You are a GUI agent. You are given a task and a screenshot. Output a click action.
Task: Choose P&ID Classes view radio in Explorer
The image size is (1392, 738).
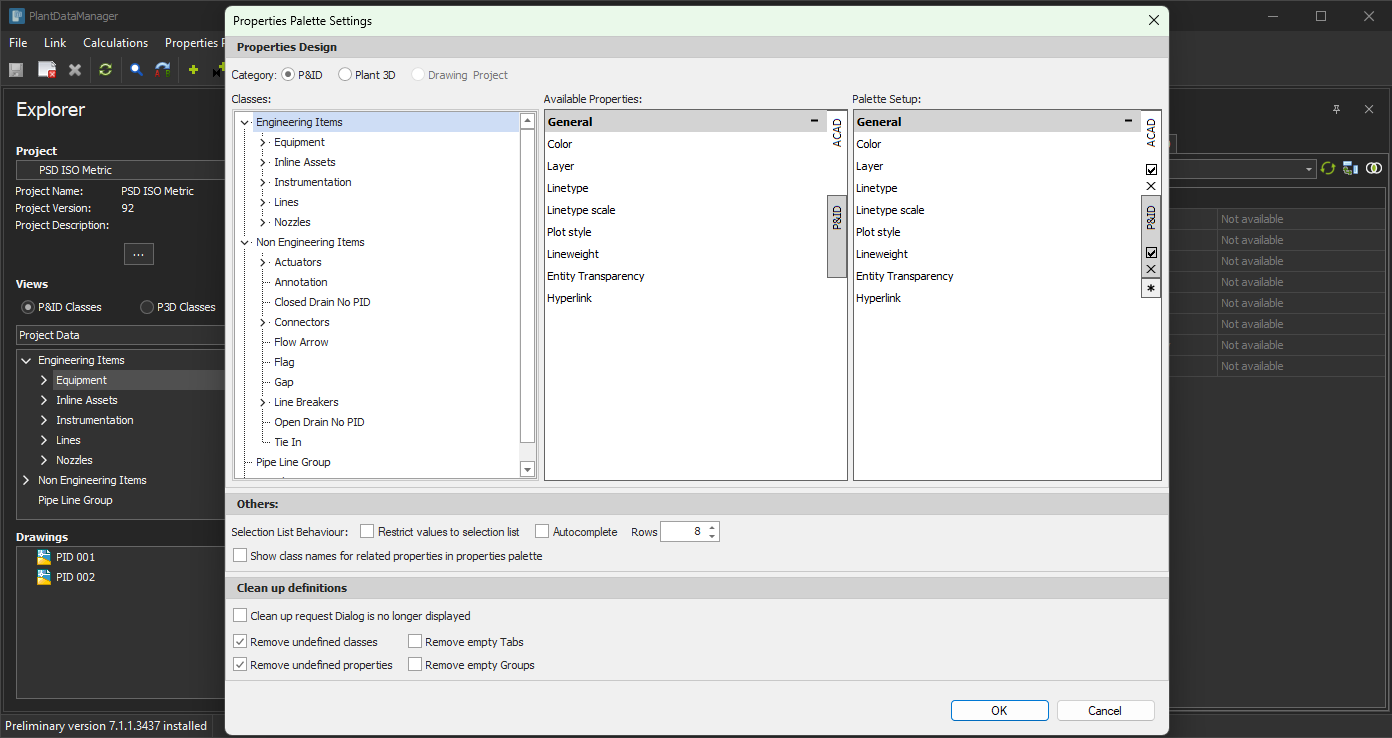[x=29, y=307]
